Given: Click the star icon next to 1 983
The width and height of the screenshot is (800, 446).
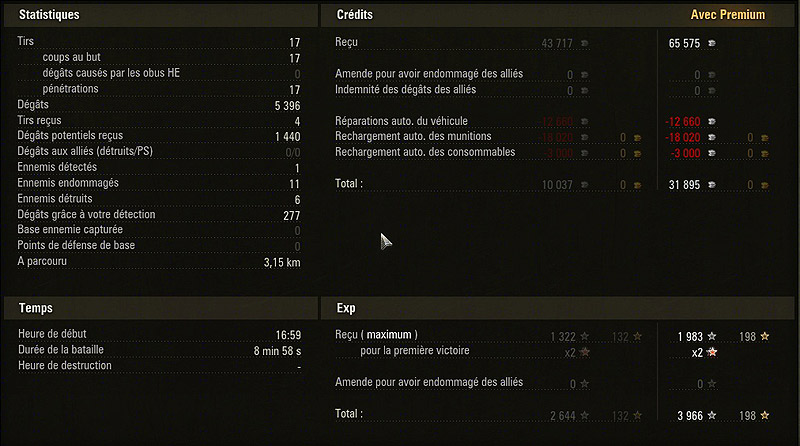Looking at the screenshot, I should pyautogui.click(x=712, y=336).
